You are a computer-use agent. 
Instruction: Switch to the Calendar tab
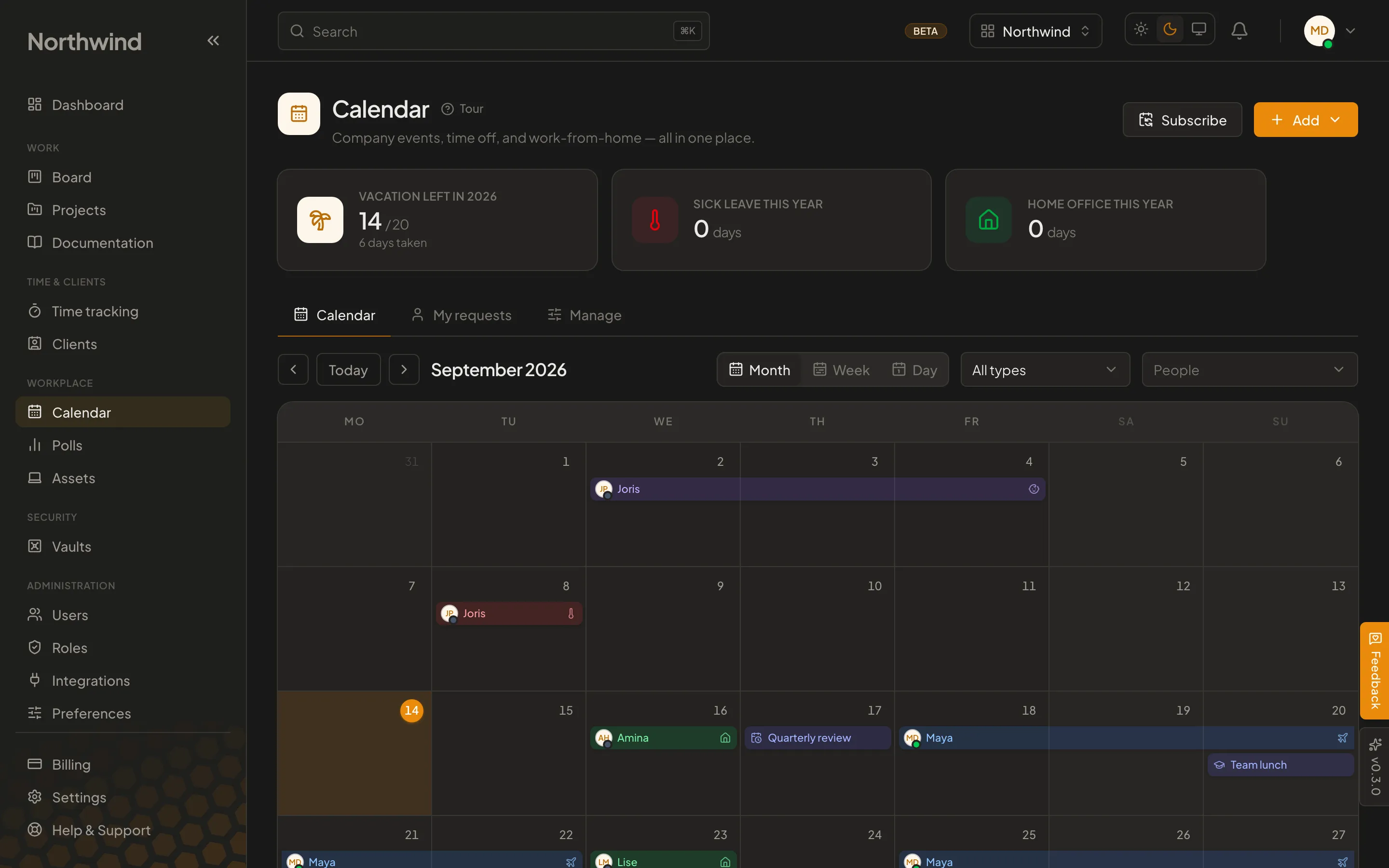pos(335,315)
